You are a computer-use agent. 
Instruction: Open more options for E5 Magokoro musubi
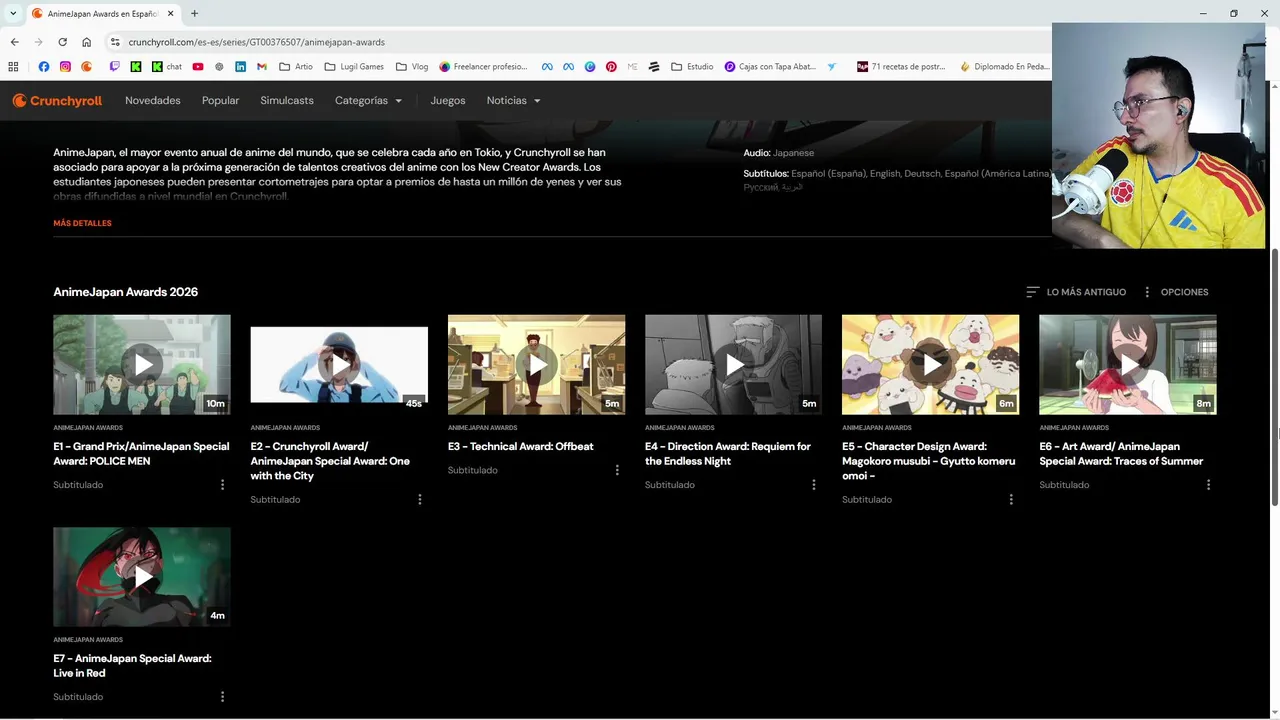coord(1010,499)
